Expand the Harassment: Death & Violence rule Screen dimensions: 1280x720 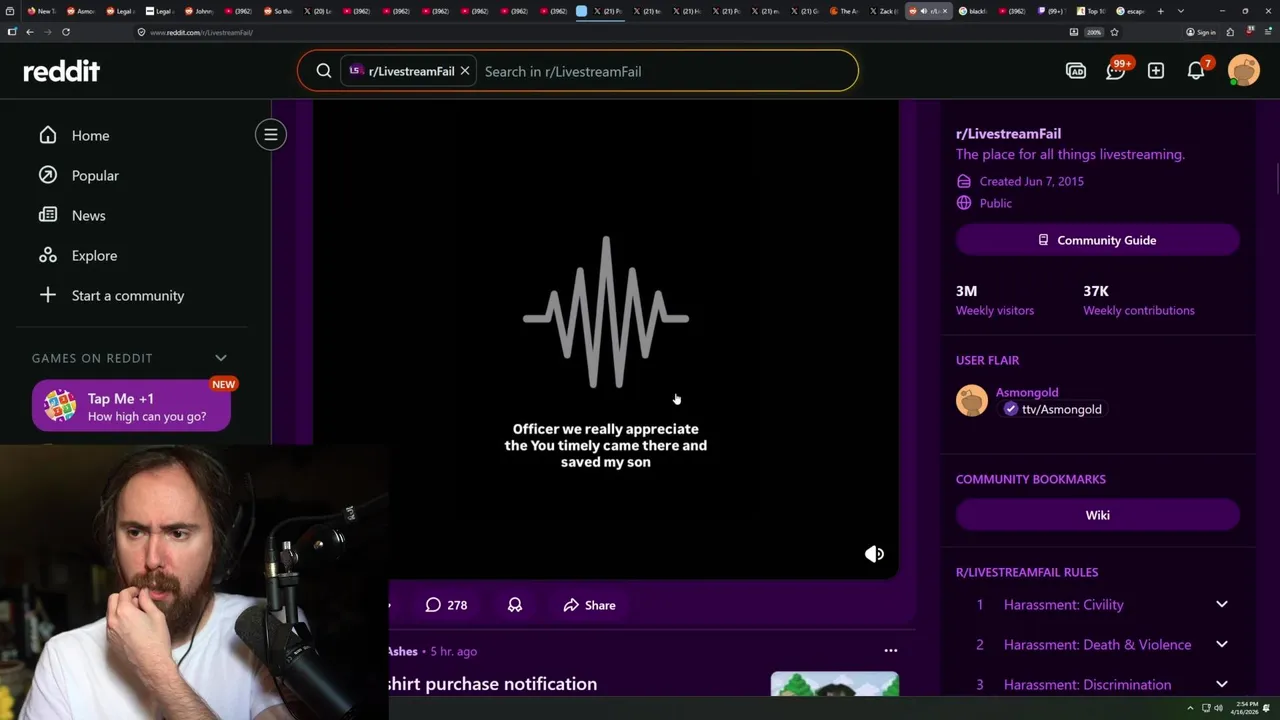1222,644
